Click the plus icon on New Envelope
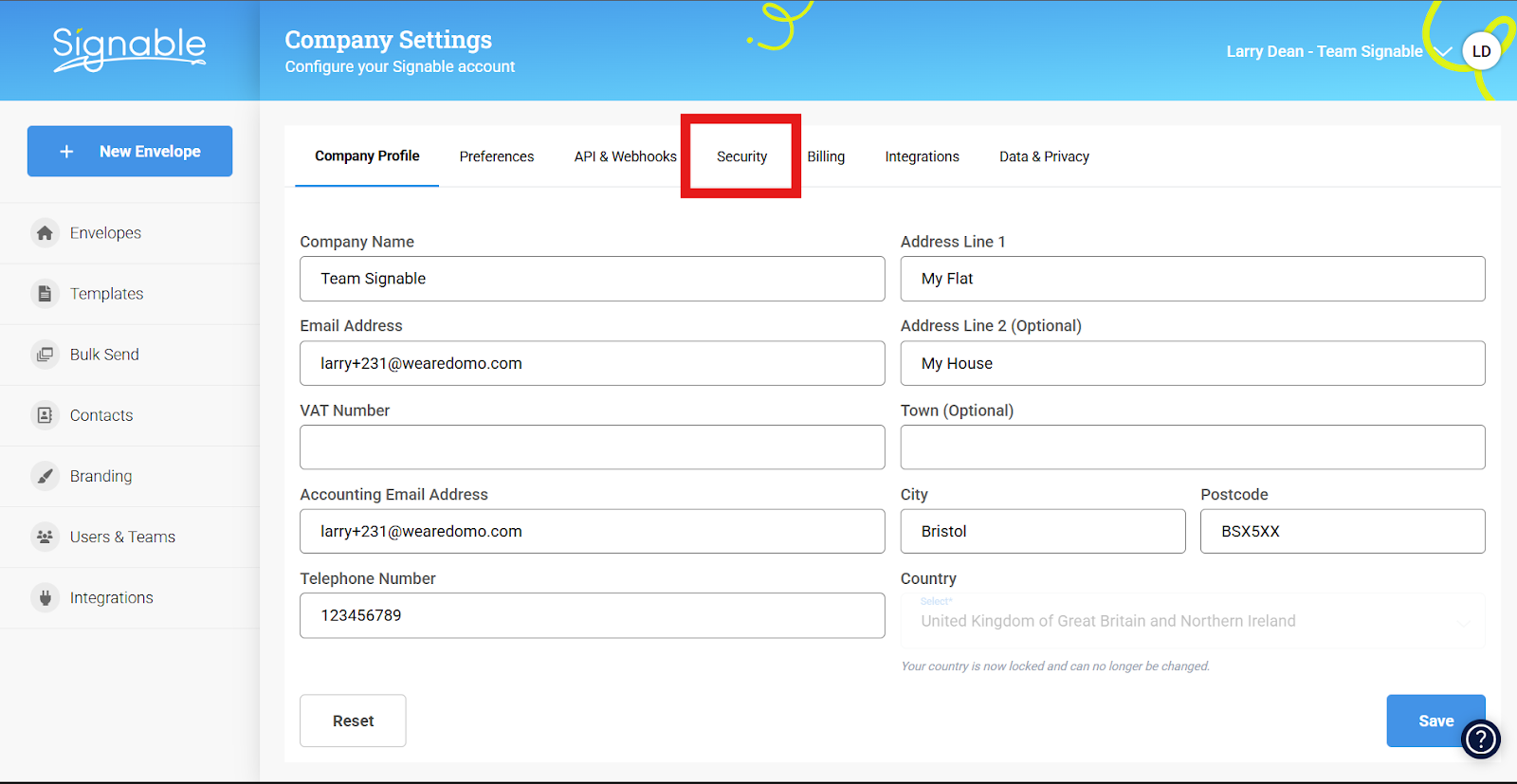Screen dimensions: 1517x784 pyautogui.click(x=66, y=152)
